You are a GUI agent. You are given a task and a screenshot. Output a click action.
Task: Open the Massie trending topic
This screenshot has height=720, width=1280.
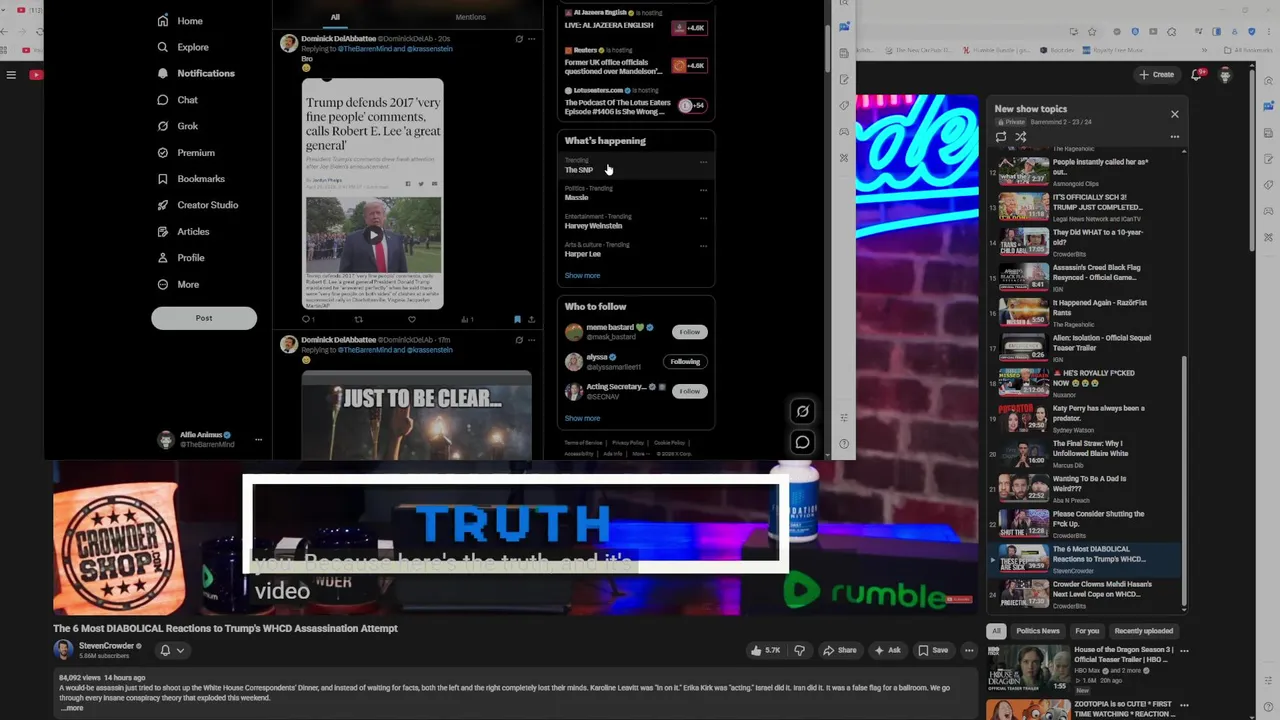[577, 197]
